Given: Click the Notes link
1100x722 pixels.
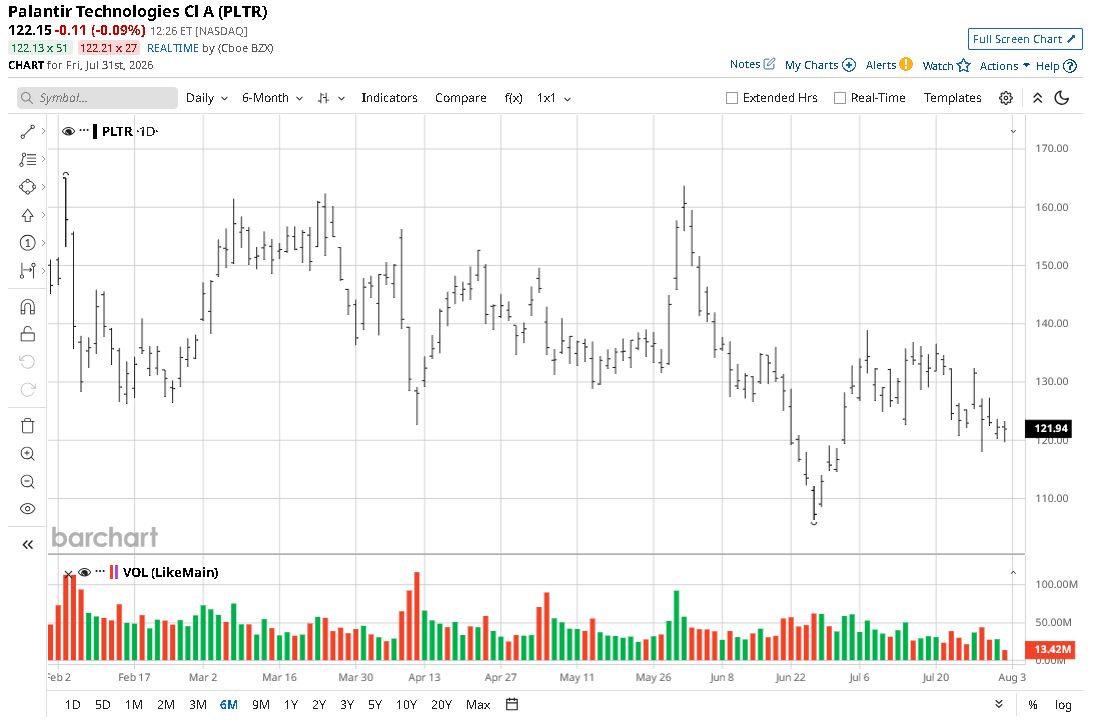Looking at the screenshot, I should [744, 64].
